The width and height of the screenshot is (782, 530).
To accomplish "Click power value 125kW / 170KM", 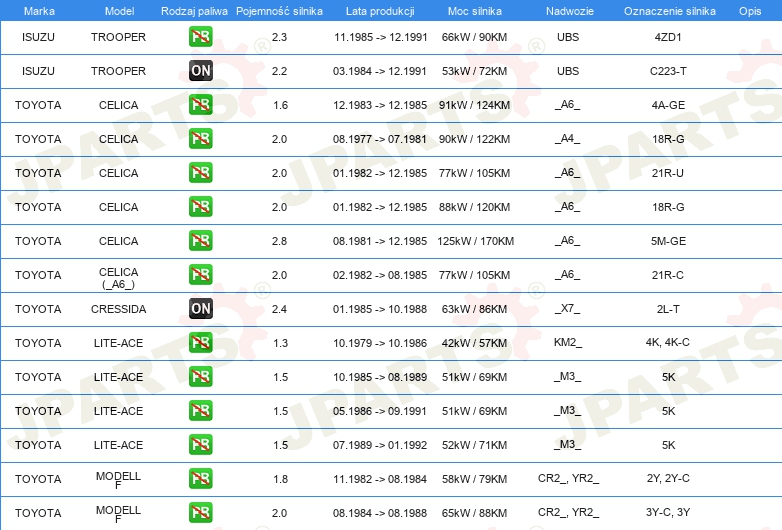I will [475, 241].
